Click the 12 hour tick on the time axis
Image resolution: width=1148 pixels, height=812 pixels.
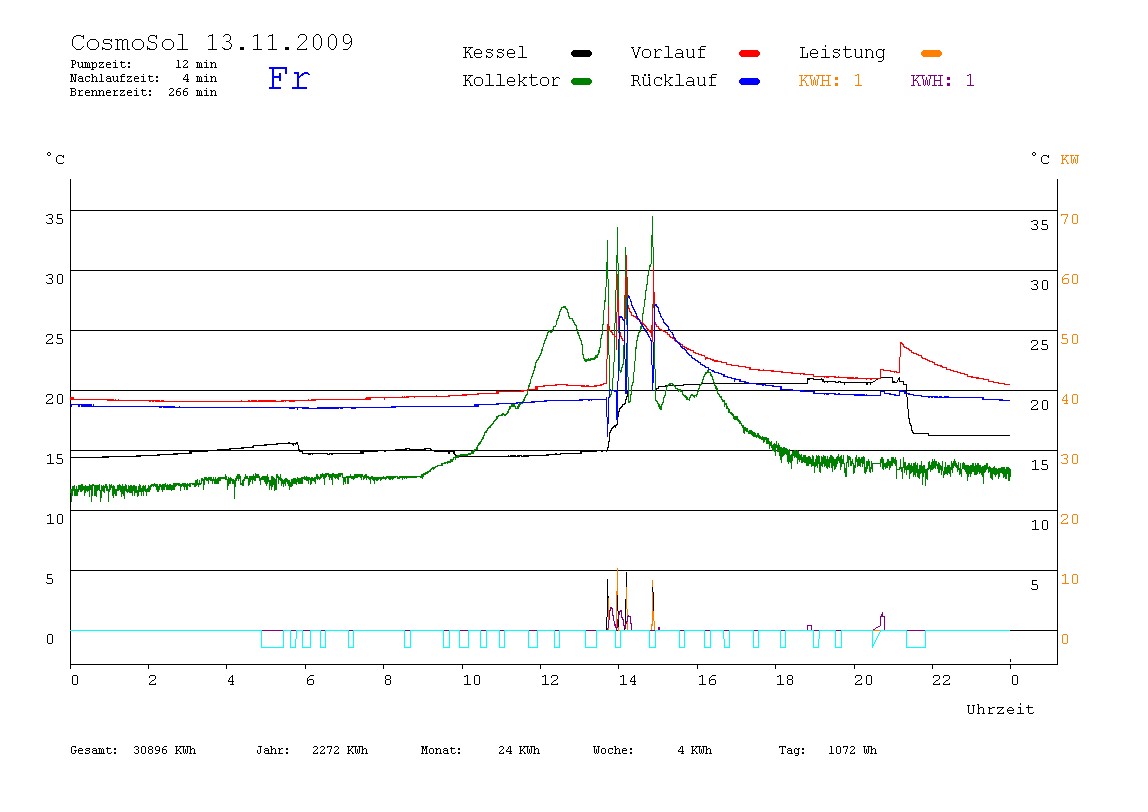coord(550,680)
